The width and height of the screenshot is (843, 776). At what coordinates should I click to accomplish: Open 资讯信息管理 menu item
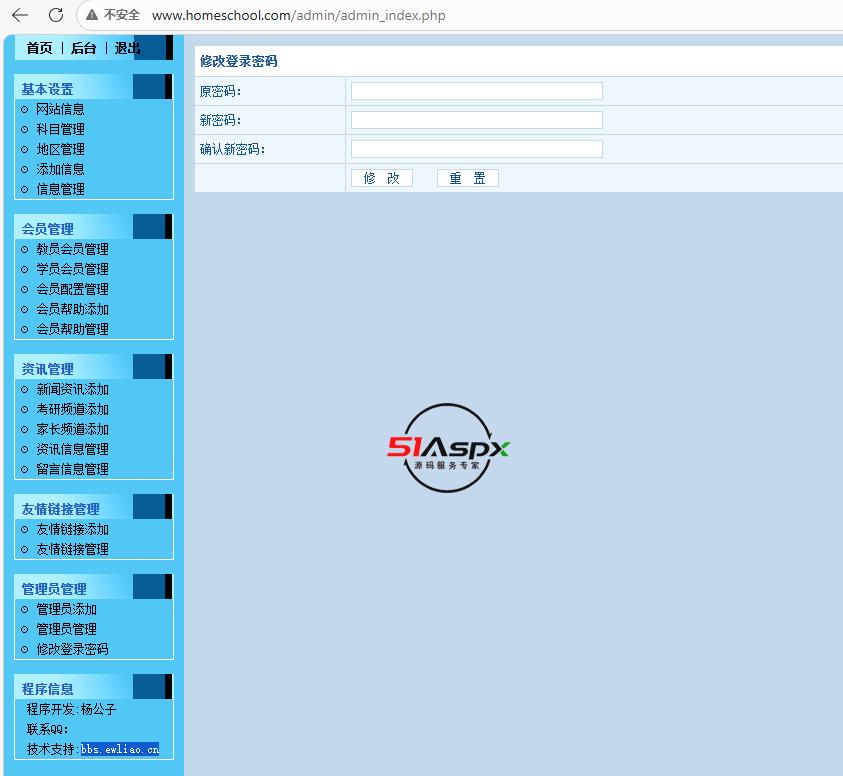72,448
